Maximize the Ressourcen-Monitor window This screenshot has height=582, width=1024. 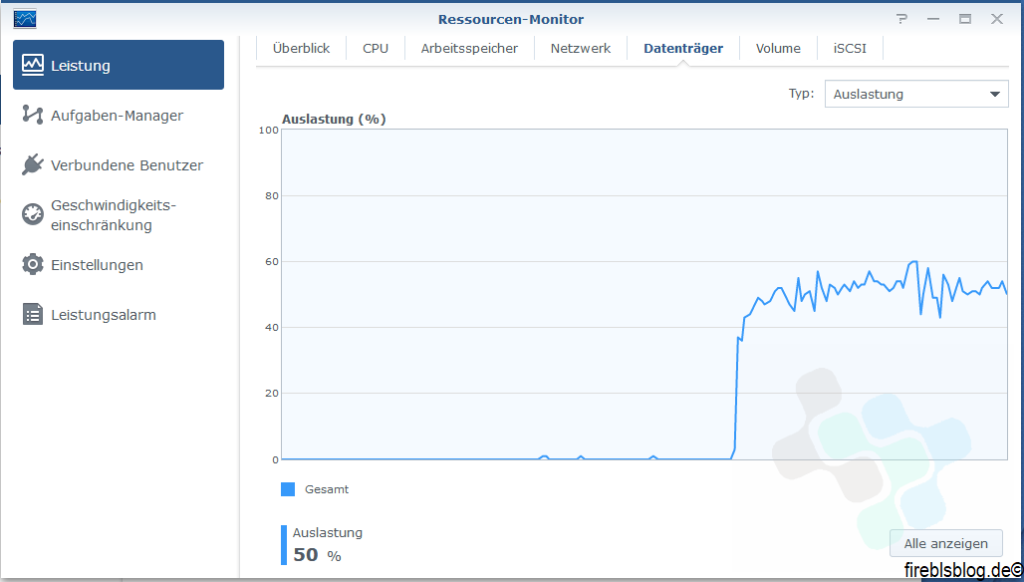tap(965, 19)
